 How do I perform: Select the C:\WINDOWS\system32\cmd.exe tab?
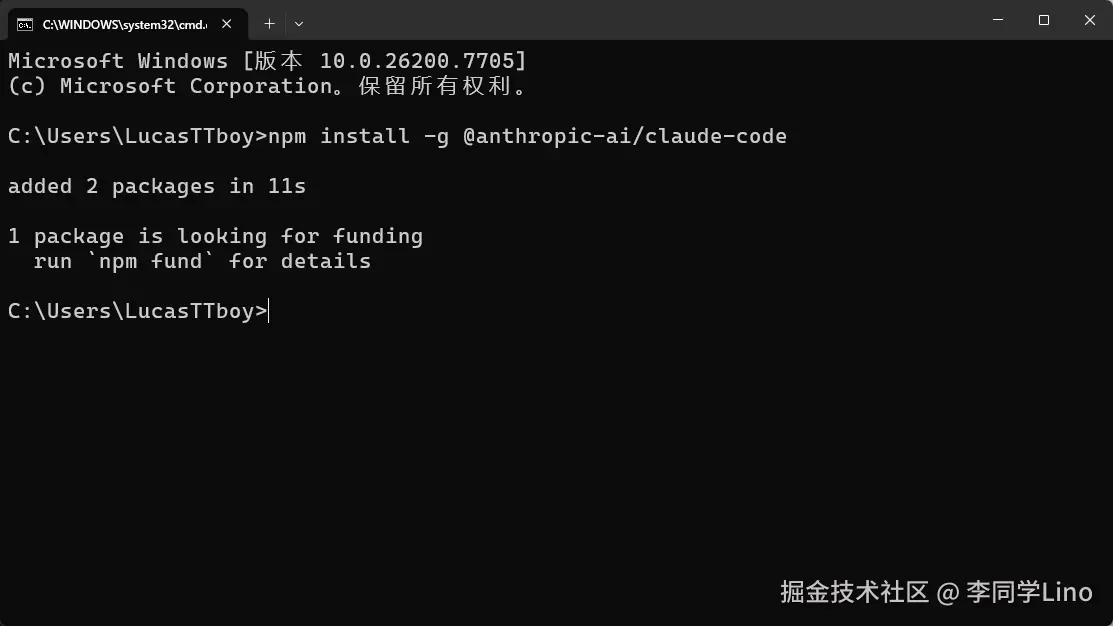point(120,23)
